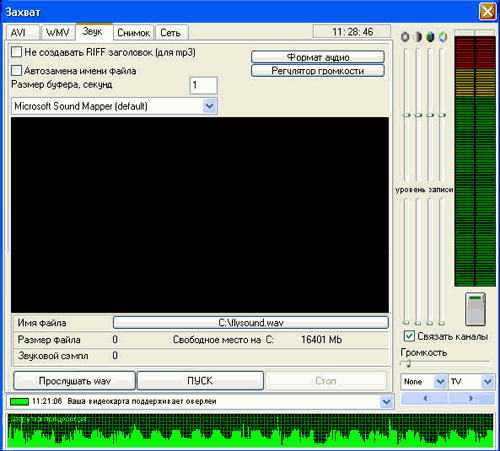Click the 'Звуковой сэмпл' label
Viewport: 500px width, 451px height.
point(53,356)
